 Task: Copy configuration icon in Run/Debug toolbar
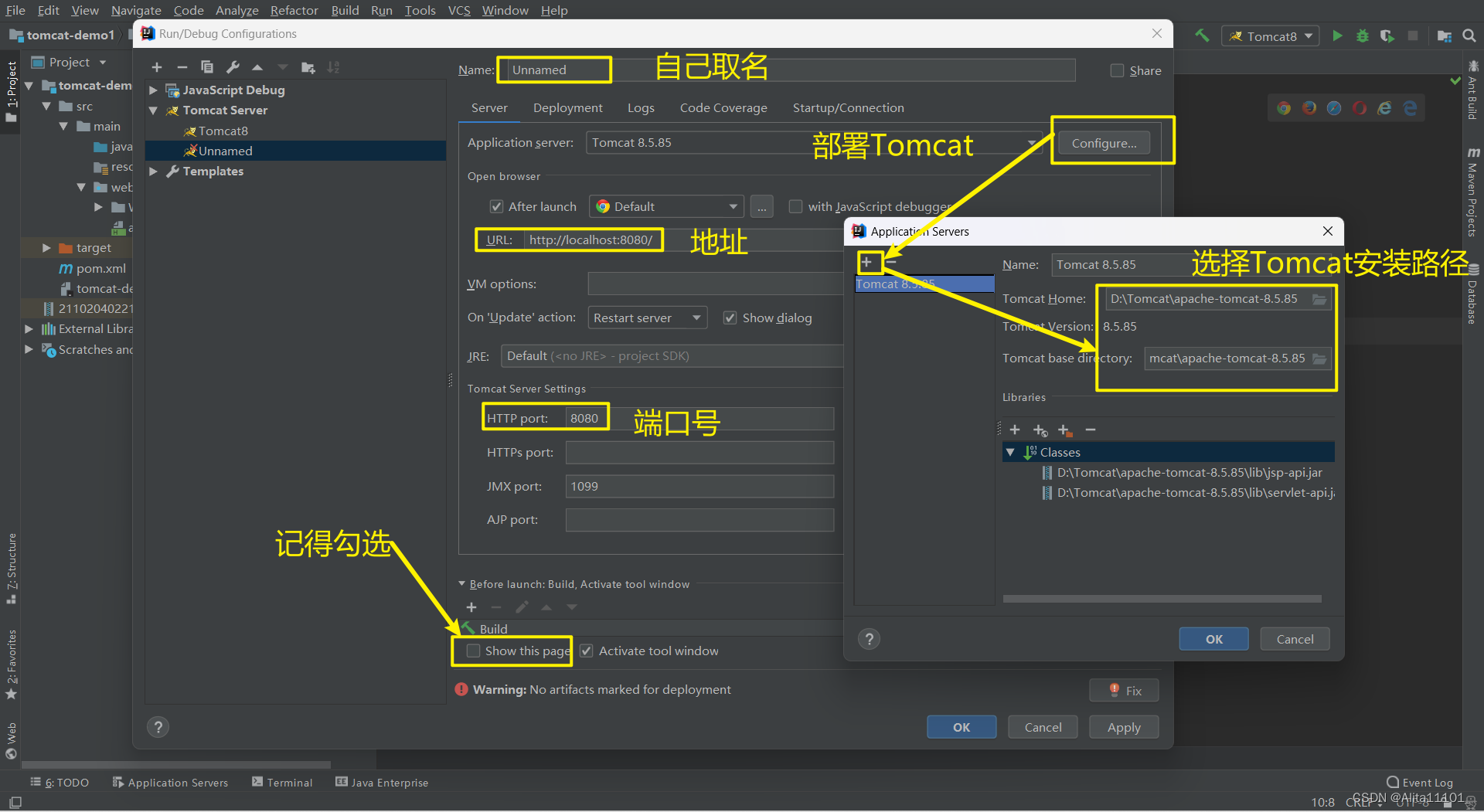coord(207,67)
